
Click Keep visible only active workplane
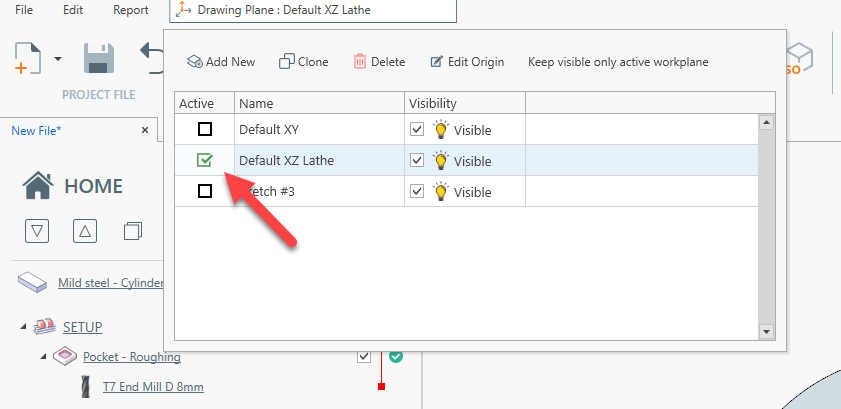pyautogui.click(x=618, y=62)
